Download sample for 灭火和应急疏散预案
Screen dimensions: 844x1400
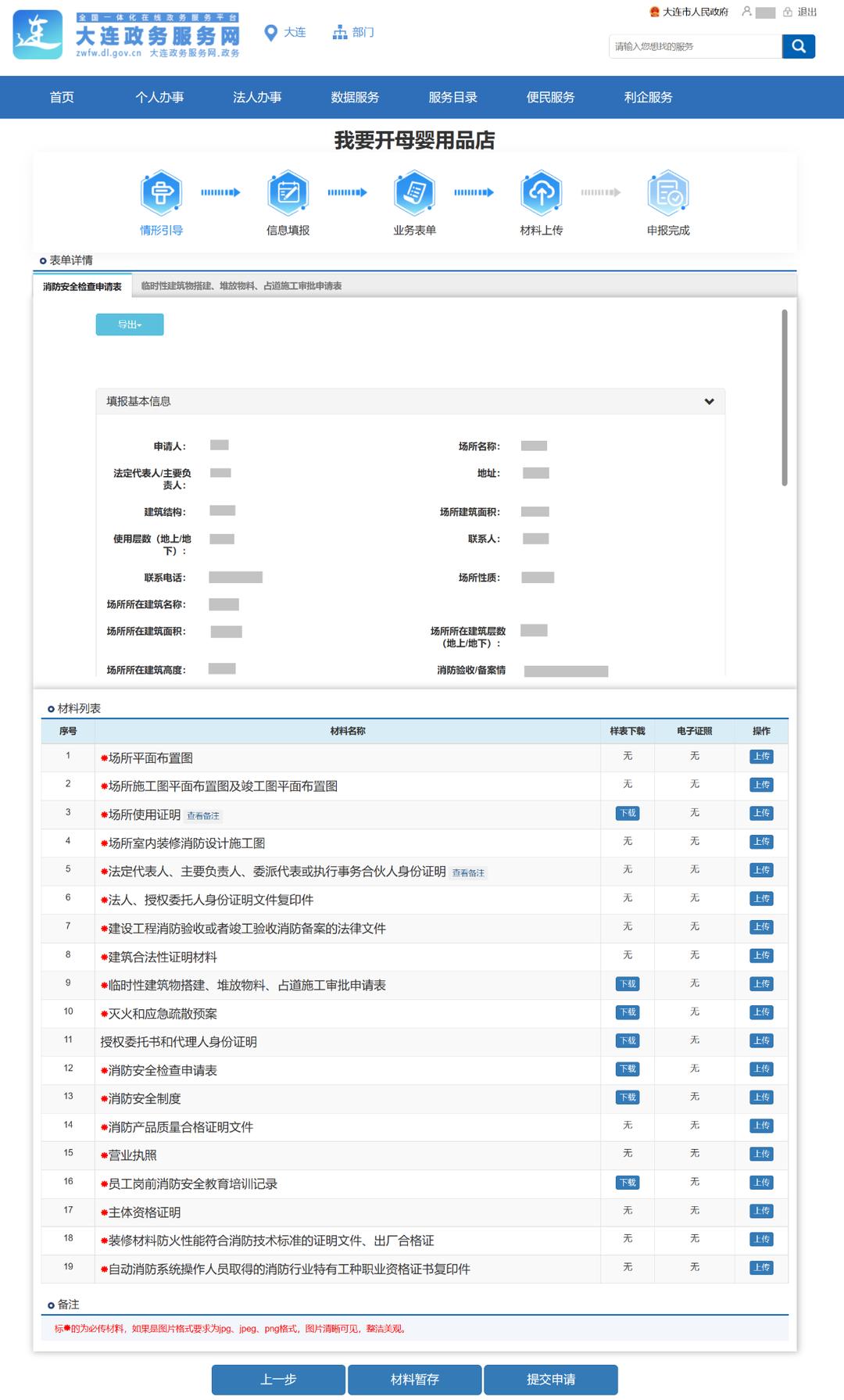[628, 1012]
